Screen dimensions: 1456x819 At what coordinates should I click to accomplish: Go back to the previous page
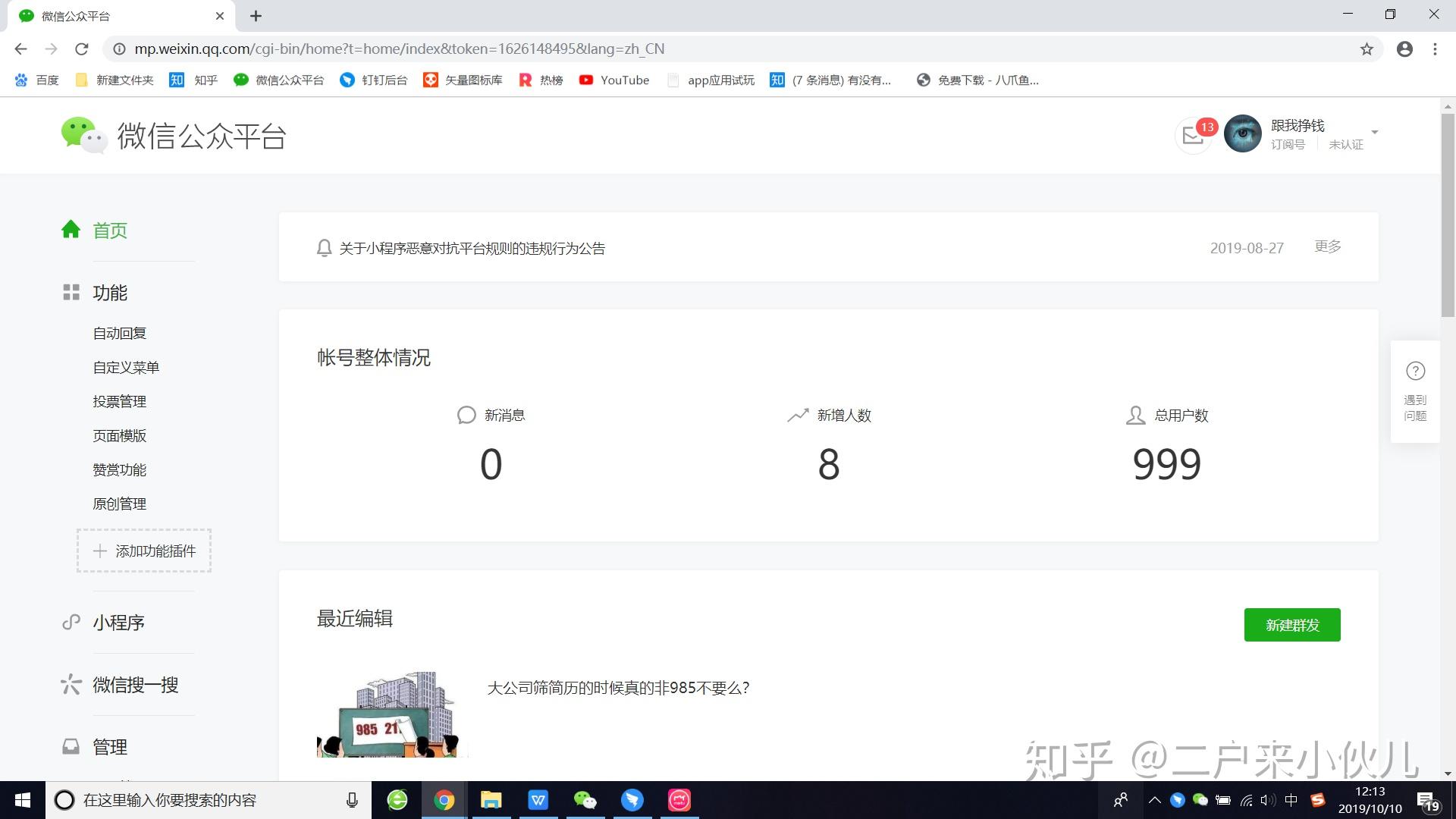20,49
